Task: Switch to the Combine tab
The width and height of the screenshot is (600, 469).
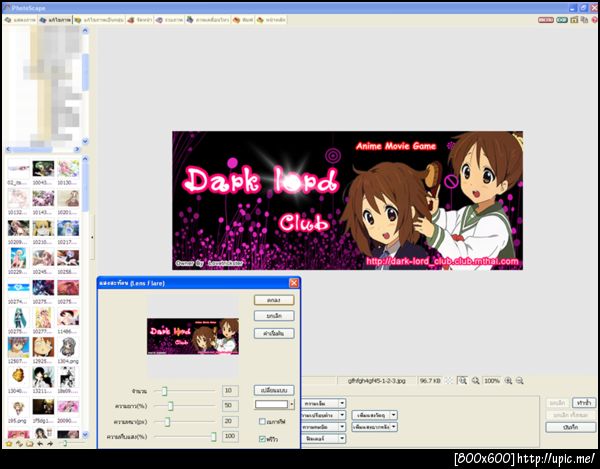Action: point(170,20)
